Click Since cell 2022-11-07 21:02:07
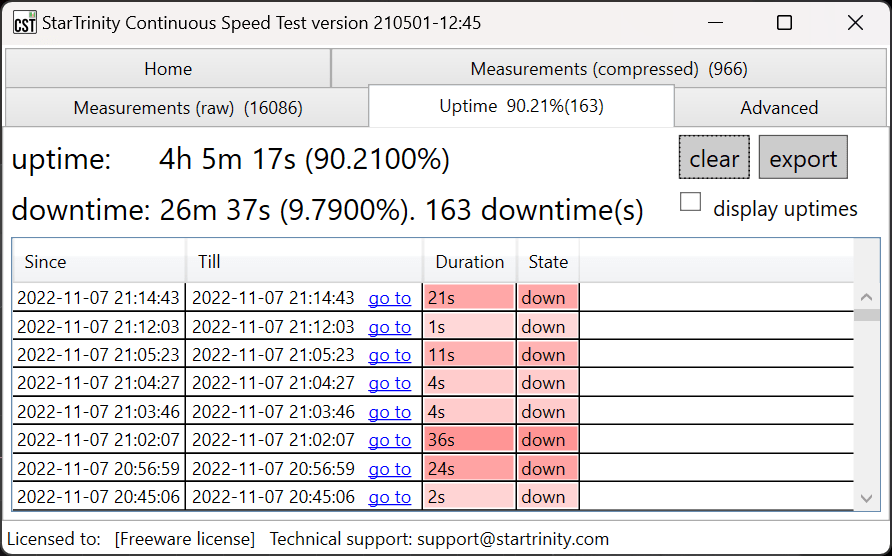892x556 pixels. coord(98,439)
